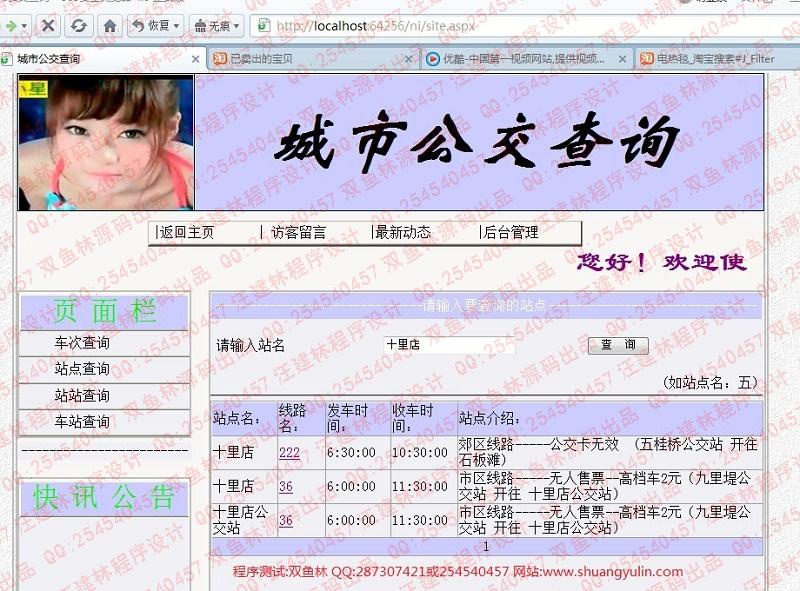The width and height of the screenshot is (800, 591).
Task: Expand the 恢复 dropdown arrow
Action: [177, 26]
